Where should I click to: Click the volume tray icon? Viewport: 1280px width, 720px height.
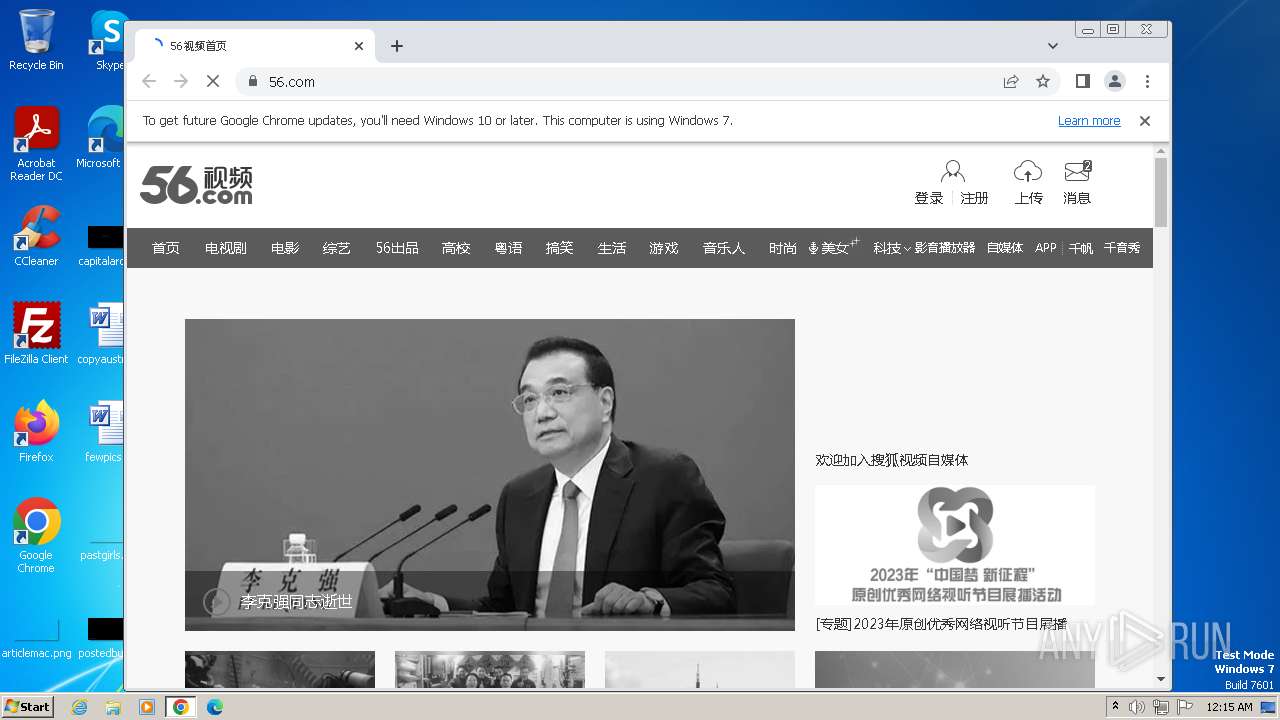(1137, 707)
